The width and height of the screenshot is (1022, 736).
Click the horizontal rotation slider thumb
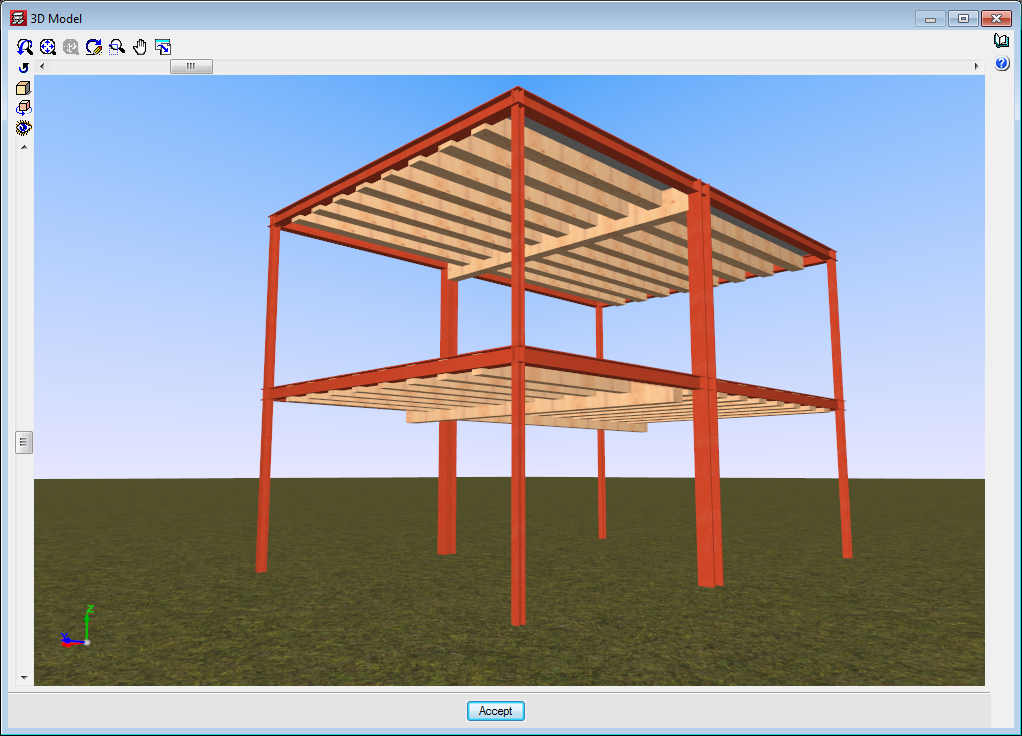[x=191, y=66]
